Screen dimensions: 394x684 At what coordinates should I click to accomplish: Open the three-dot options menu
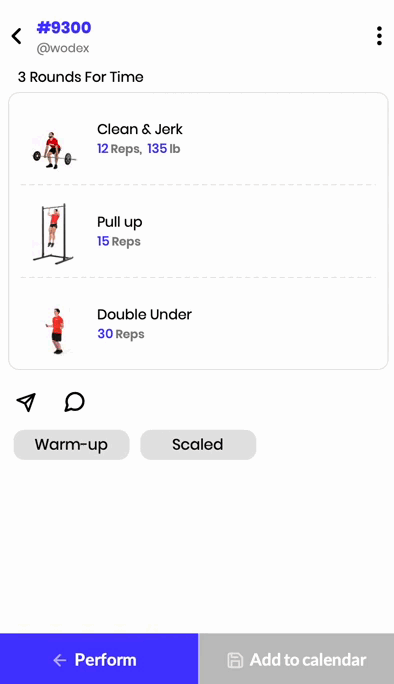(x=379, y=36)
